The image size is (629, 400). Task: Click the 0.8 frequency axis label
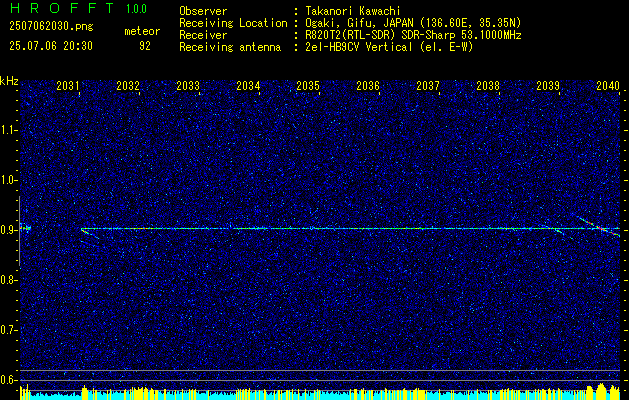click(x=8, y=280)
